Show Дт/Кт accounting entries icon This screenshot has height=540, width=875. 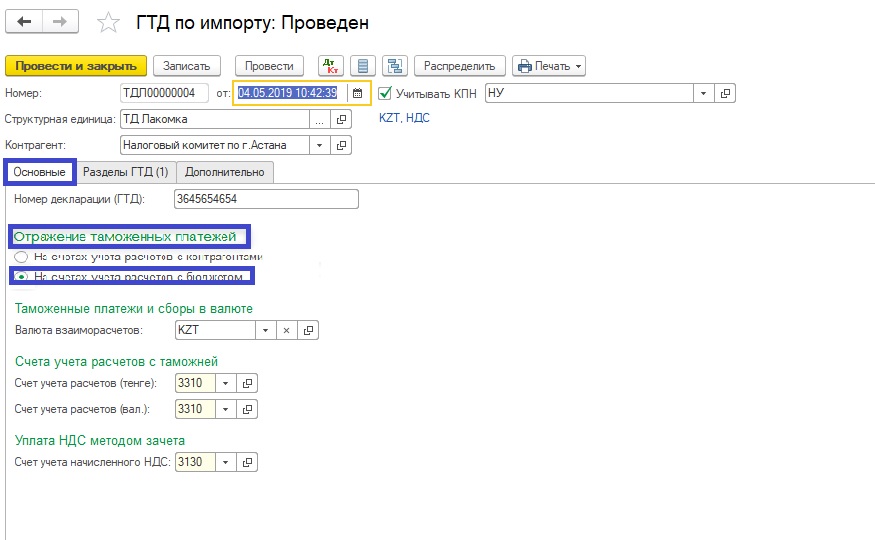pyautogui.click(x=331, y=66)
